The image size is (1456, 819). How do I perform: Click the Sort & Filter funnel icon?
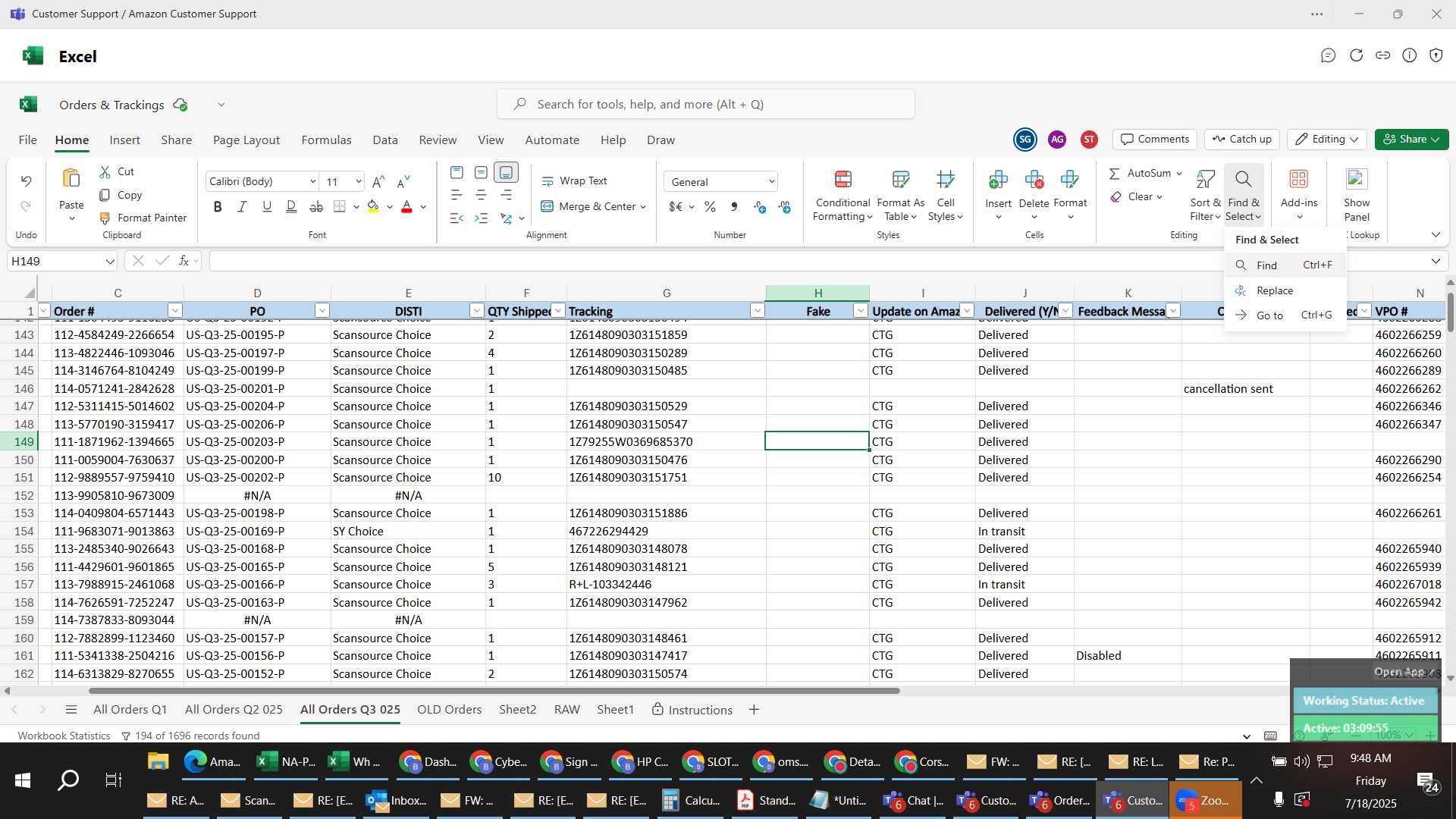tap(1205, 180)
